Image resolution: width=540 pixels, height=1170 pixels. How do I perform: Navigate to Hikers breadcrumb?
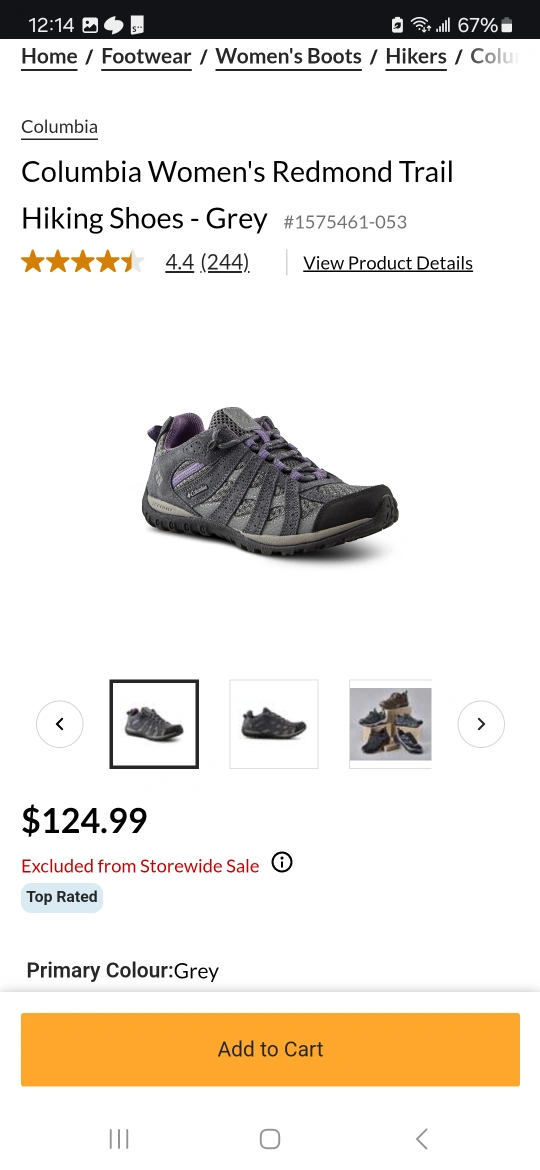pyautogui.click(x=416, y=57)
